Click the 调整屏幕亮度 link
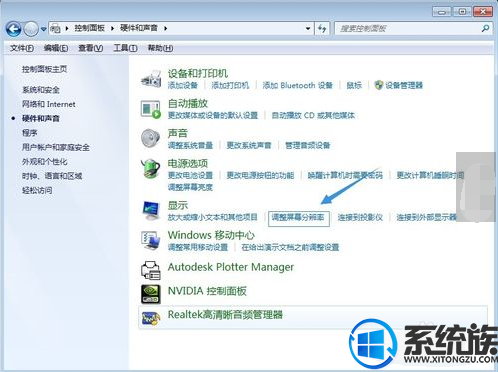Screen dimensions: 498x372 tap(190, 187)
